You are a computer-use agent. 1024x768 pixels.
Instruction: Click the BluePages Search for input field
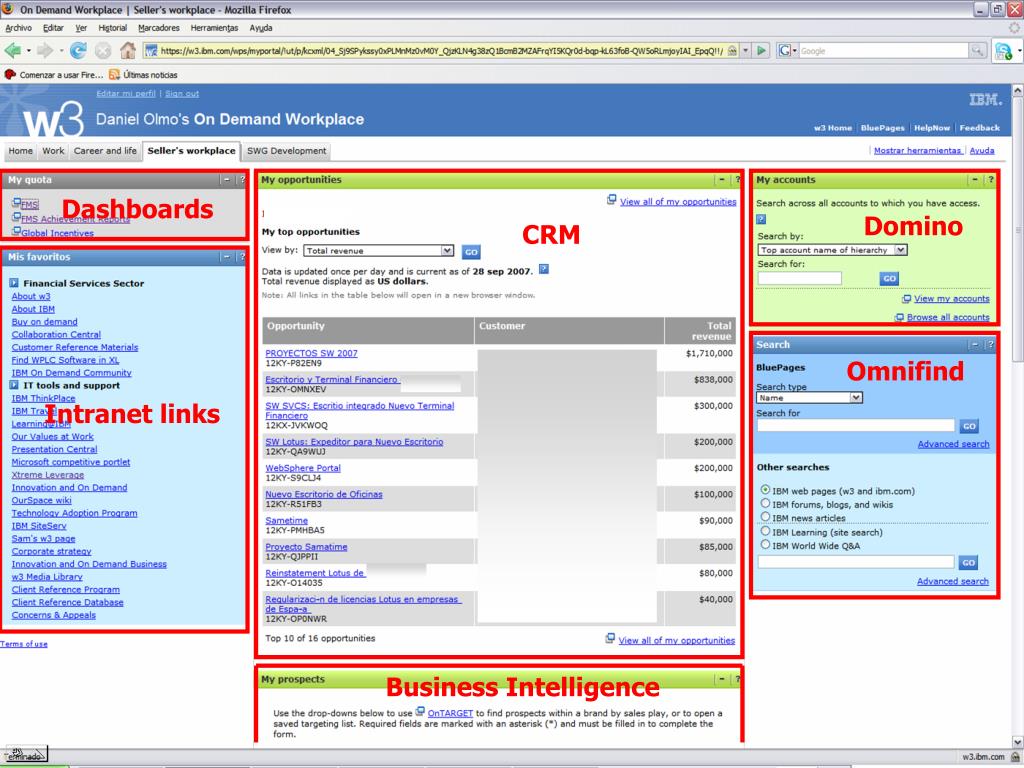(x=856, y=426)
